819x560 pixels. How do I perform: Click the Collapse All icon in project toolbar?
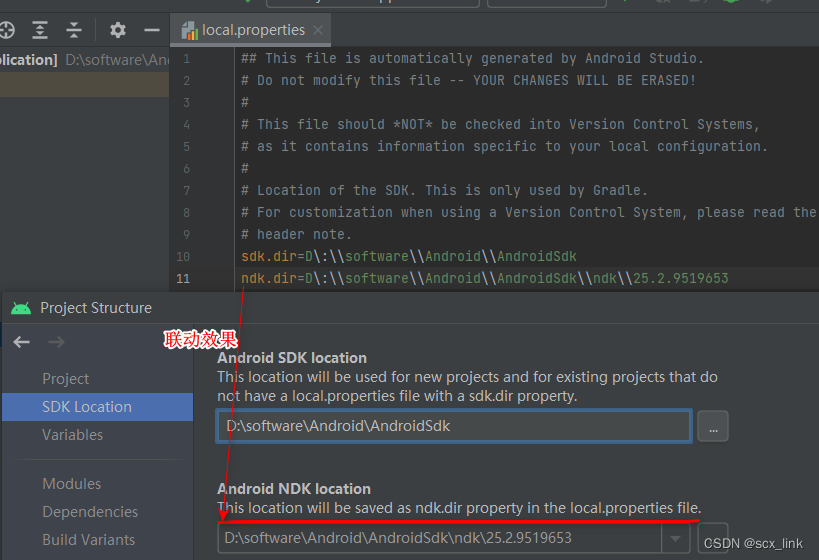click(x=74, y=30)
